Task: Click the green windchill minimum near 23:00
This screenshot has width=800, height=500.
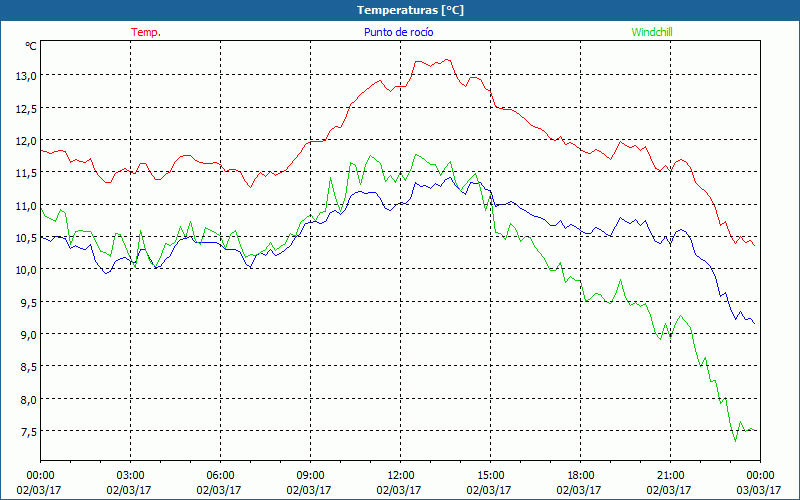Action: (x=735, y=441)
